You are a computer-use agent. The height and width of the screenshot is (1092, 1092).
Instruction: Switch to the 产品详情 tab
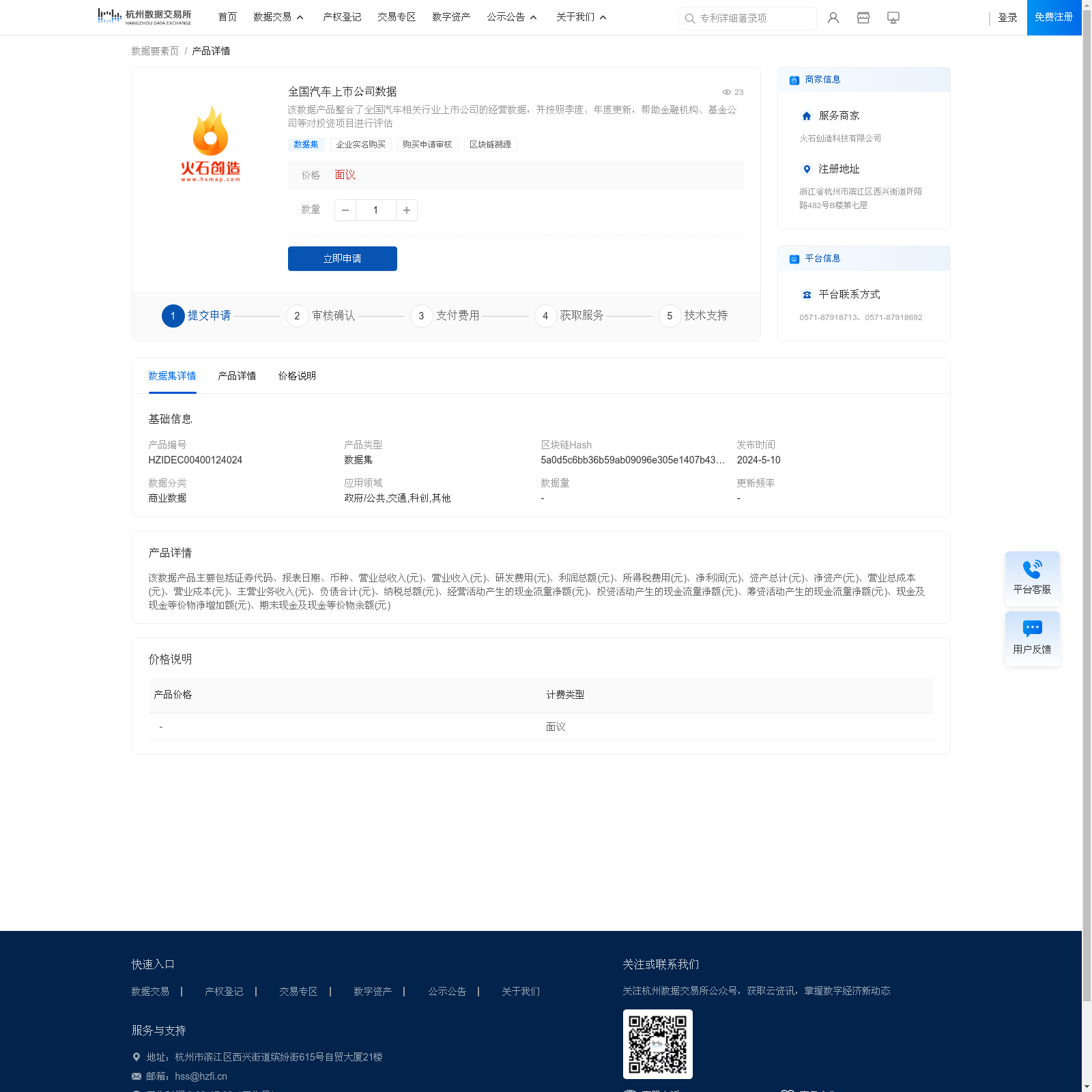click(x=237, y=376)
